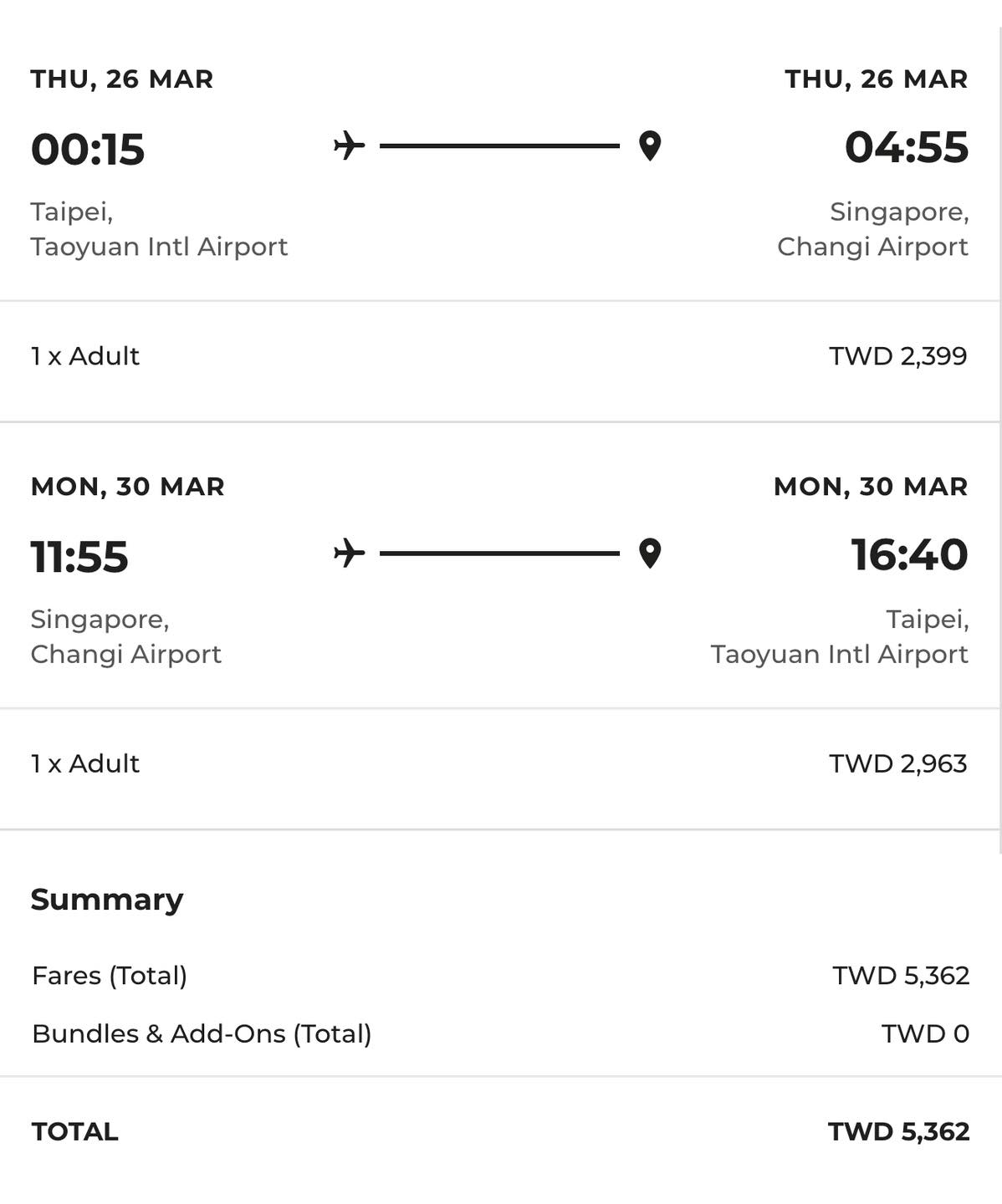Click the destination pin beside 04:55 arrival
1002x1204 pixels.
coord(650,146)
